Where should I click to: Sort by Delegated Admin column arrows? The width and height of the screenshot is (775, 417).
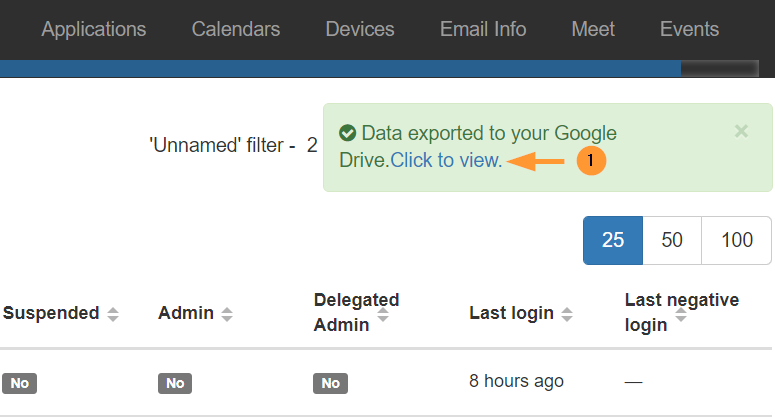[x=383, y=314]
